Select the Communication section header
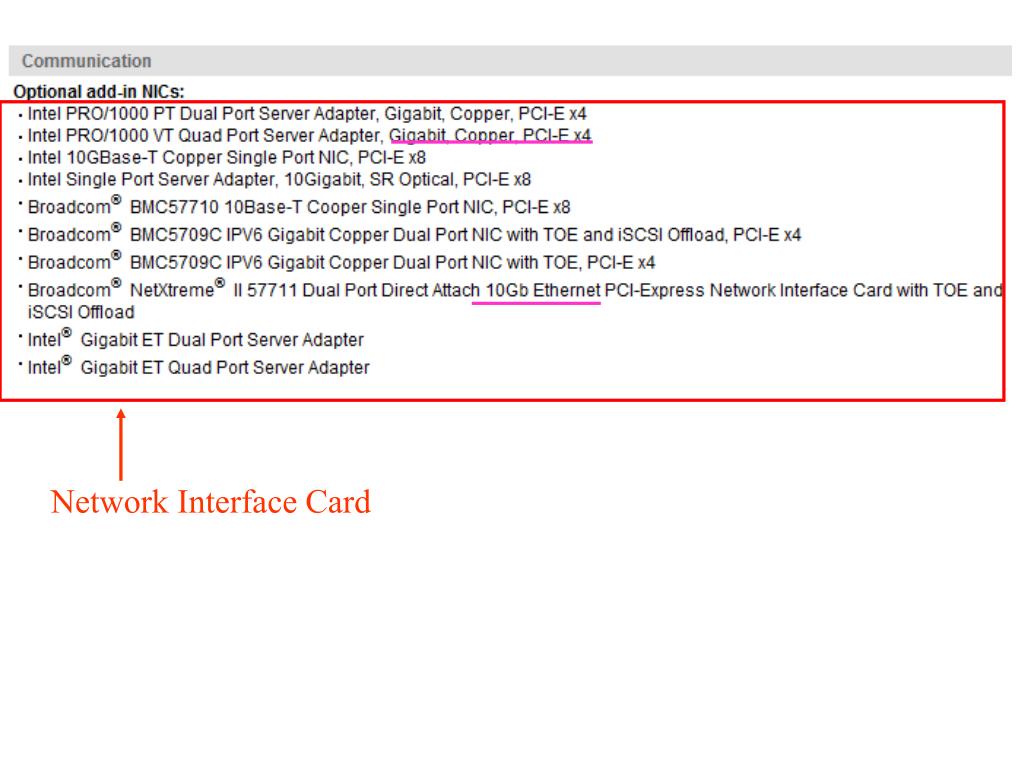 pyautogui.click(x=510, y=61)
